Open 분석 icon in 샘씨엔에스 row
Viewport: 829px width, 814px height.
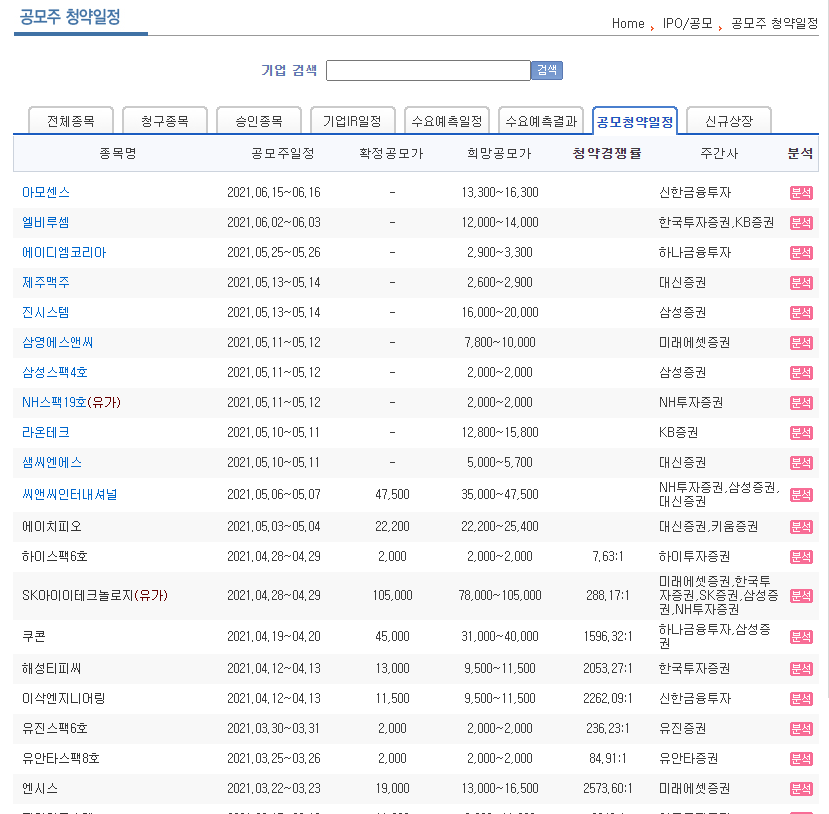[x=801, y=463]
